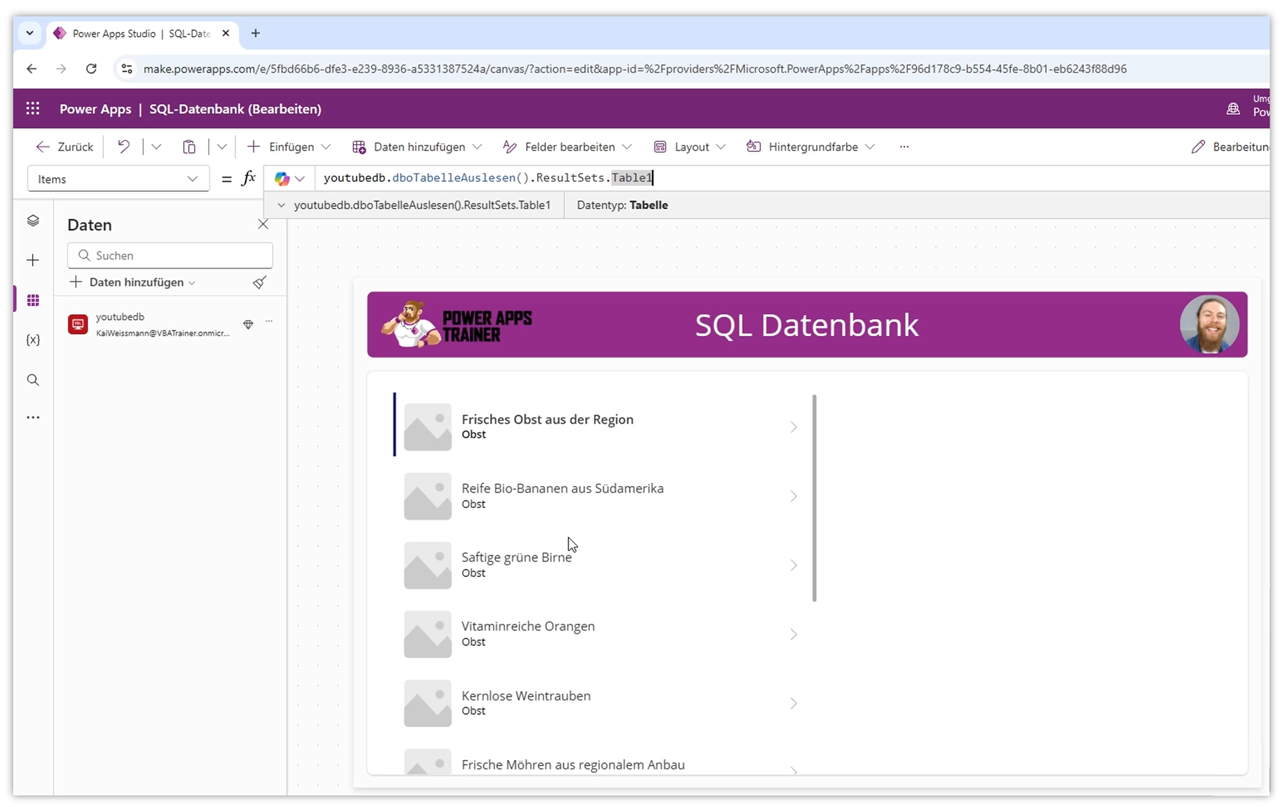Open chevron for Reife Bio-Bananen row
1280x807 pixels.
793,496
